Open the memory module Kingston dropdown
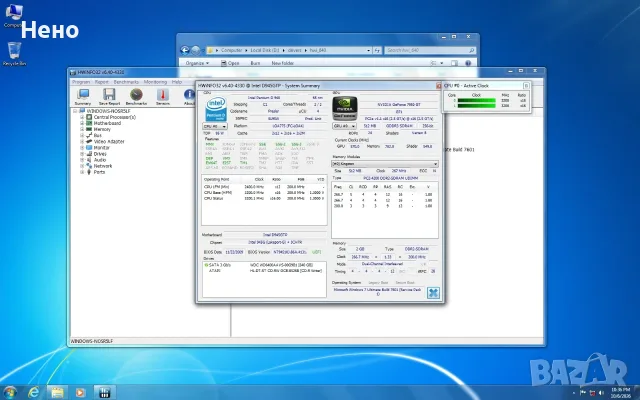 click(x=385, y=164)
